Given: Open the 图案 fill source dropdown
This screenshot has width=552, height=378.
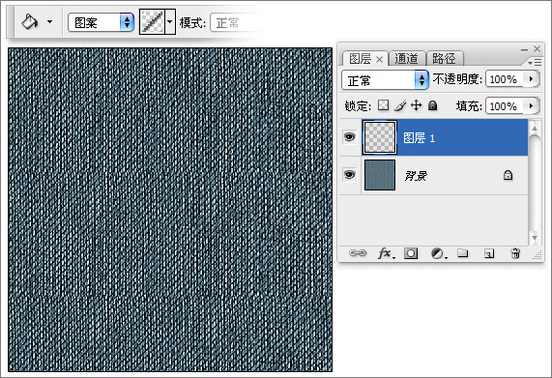Looking at the screenshot, I should (101, 23).
